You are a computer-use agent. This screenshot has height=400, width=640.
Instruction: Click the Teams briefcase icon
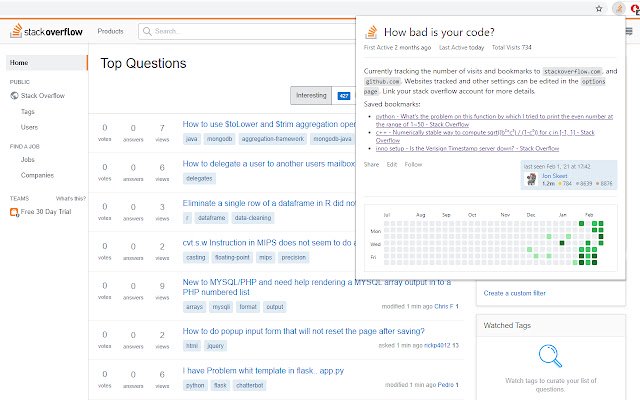pos(14,212)
